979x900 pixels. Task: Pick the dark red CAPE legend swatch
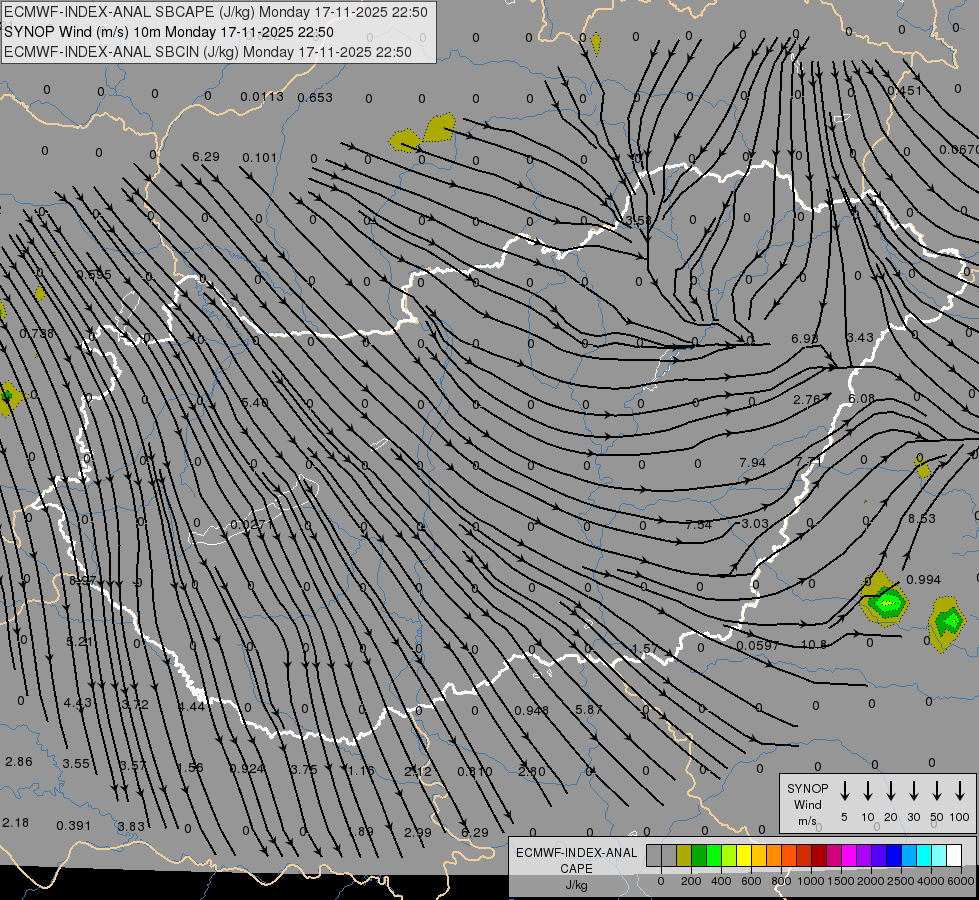click(x=819, y=856)
